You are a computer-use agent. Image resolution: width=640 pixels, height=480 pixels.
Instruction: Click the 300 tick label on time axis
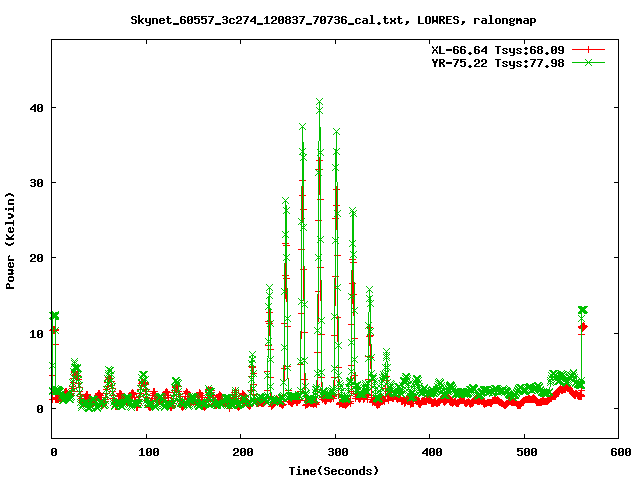pyautogui.click(x=335, y=452)
